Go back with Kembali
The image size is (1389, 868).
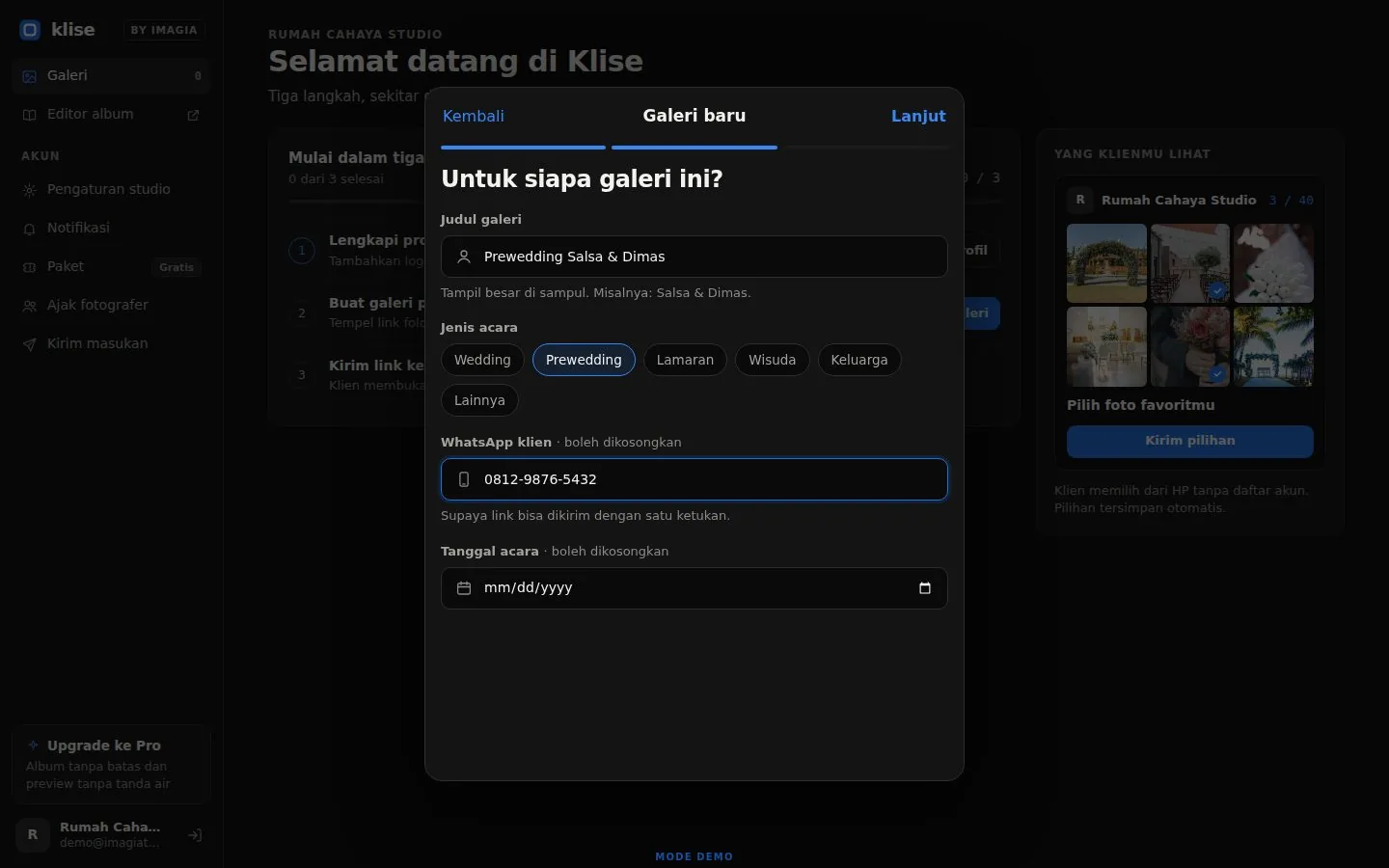click(x=474, y=116)
